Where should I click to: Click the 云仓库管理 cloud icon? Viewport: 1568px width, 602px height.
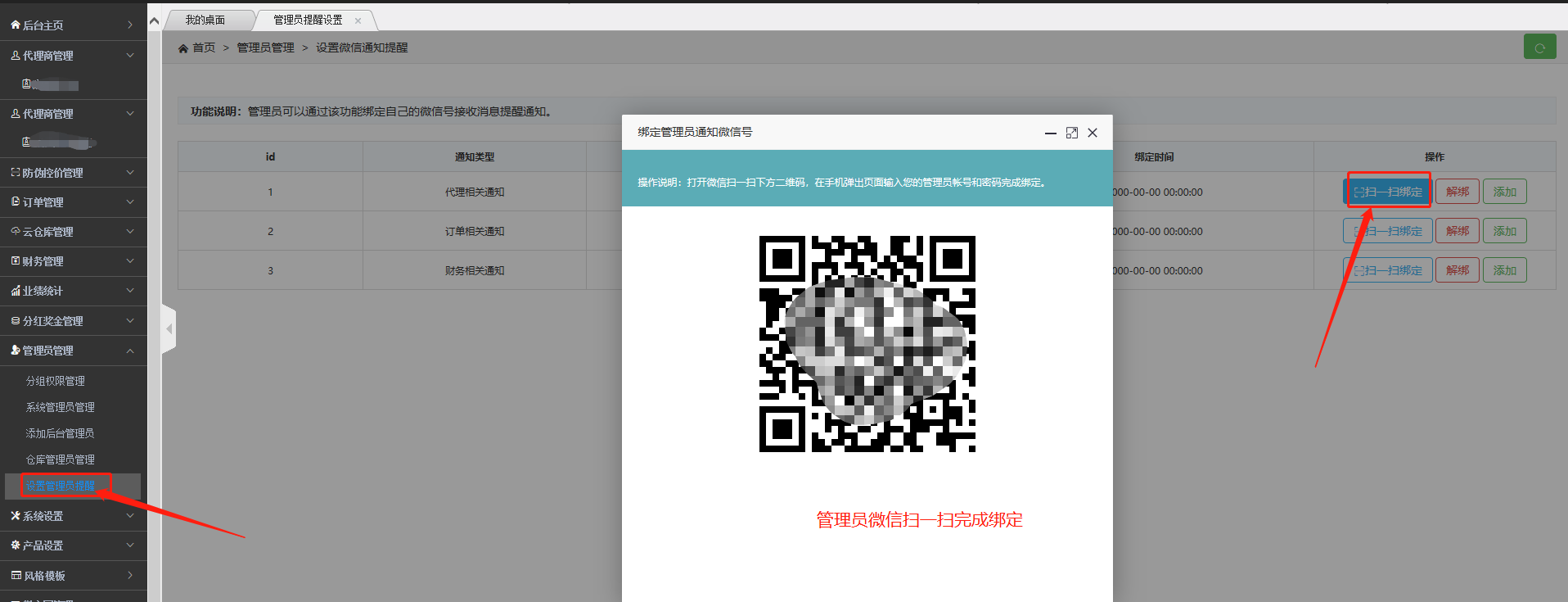coord(16,232)
